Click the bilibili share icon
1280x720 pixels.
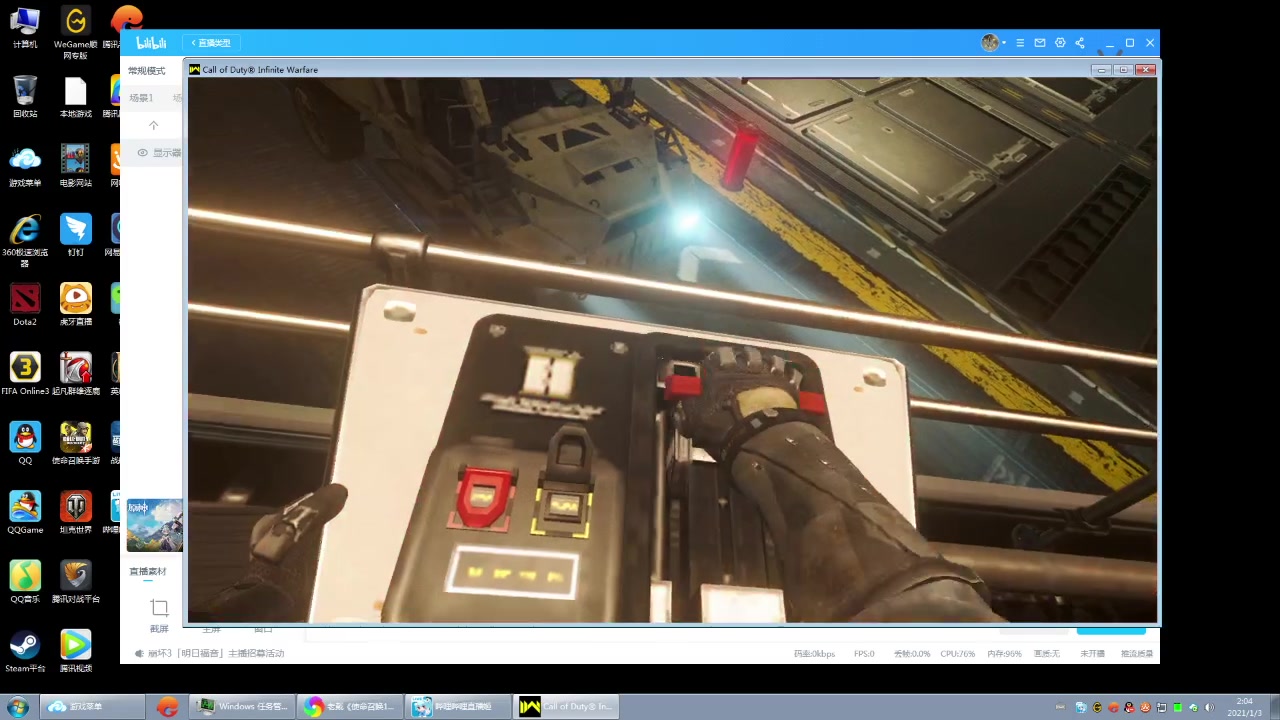(1080, 43)
